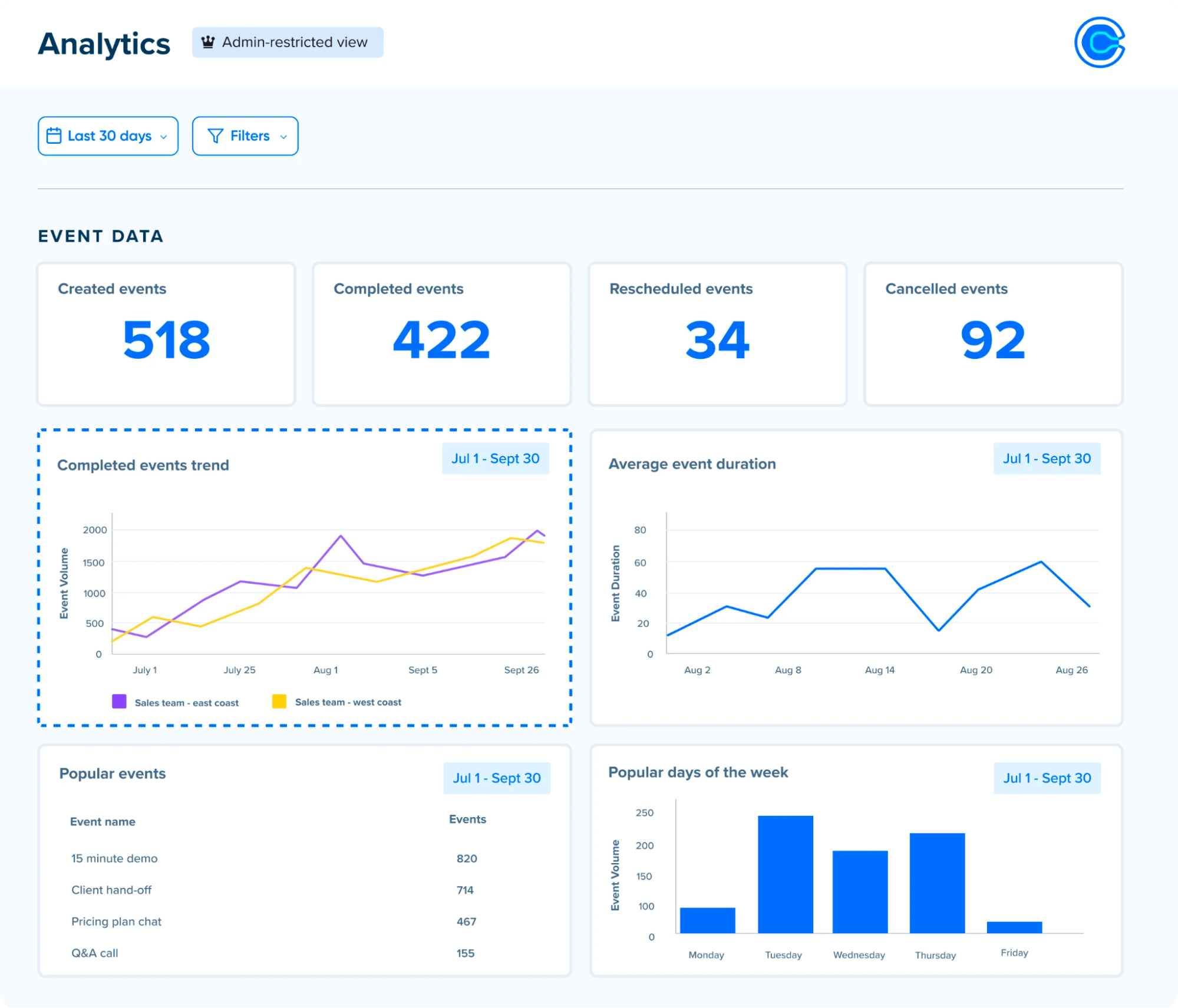Click the Admin-restricted view badge
The height and width of the screenshot is (1008, 1178).
coord(288,42)
